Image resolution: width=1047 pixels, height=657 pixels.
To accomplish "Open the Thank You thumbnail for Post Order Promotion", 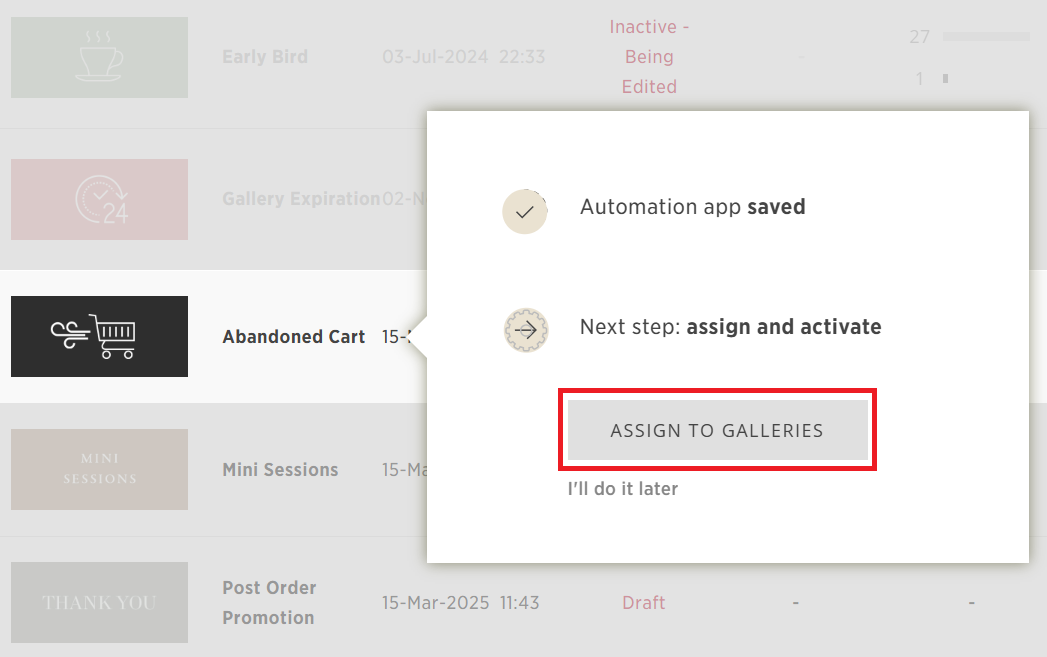I will [99, 602].
